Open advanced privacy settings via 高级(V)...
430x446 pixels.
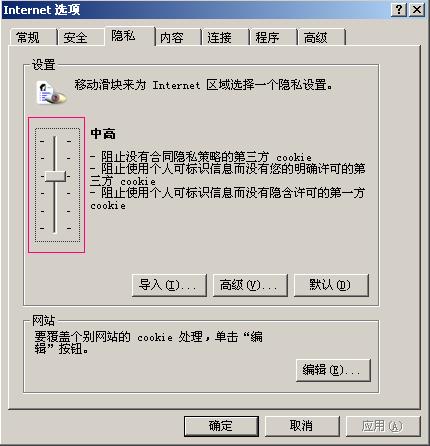(x=250, y=285)
